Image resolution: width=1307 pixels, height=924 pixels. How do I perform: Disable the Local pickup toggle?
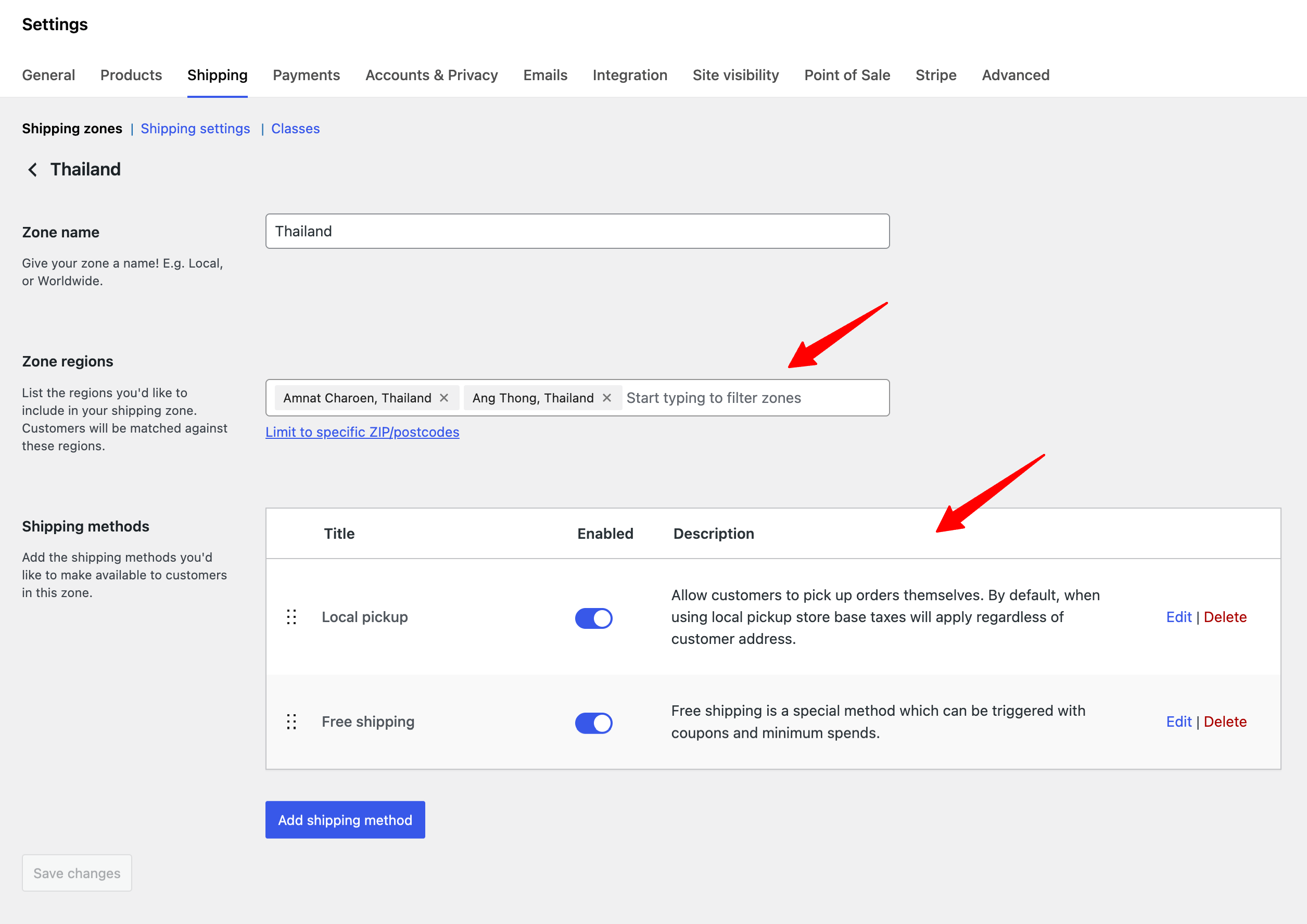[x=593, y=618]
